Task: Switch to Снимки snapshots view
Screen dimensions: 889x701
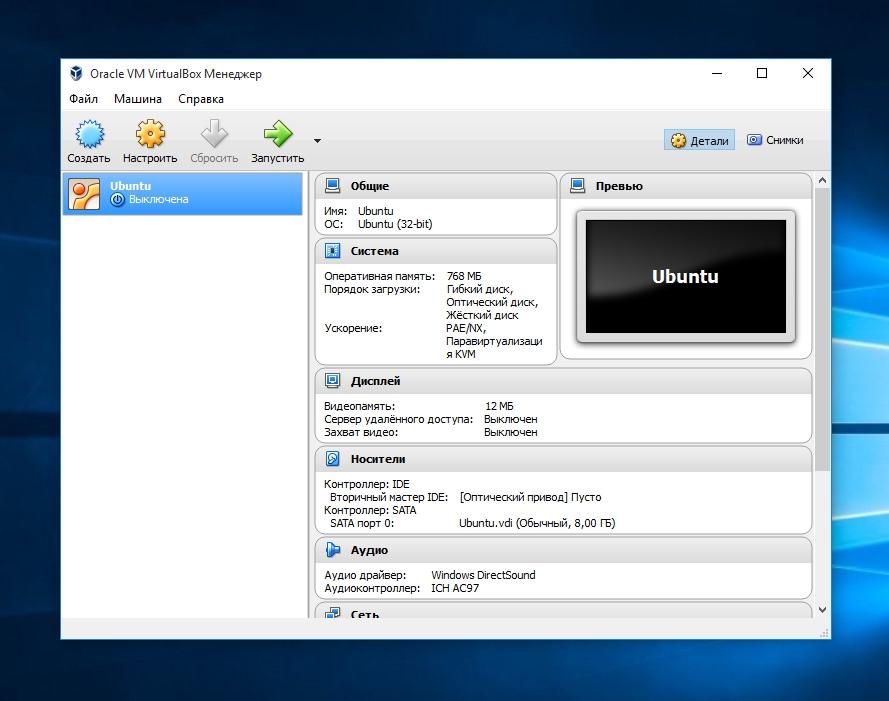Action: (775, 141)
